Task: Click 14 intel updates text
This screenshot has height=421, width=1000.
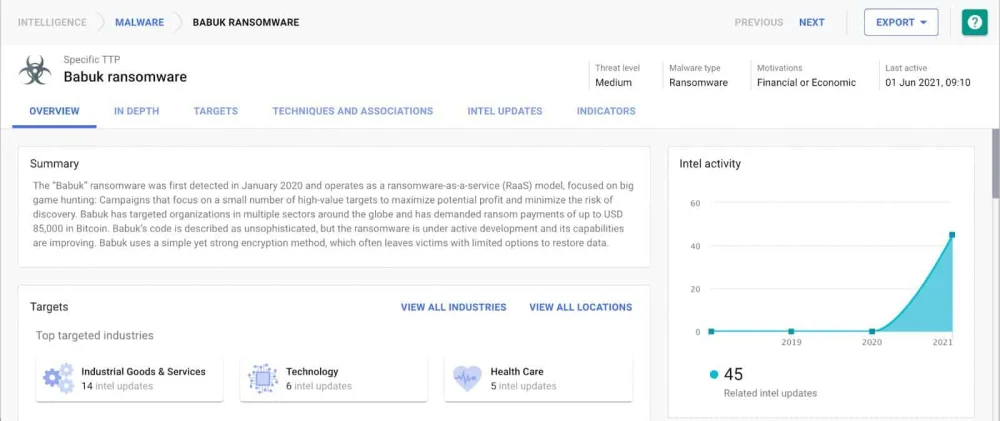Action: [117, 386]
